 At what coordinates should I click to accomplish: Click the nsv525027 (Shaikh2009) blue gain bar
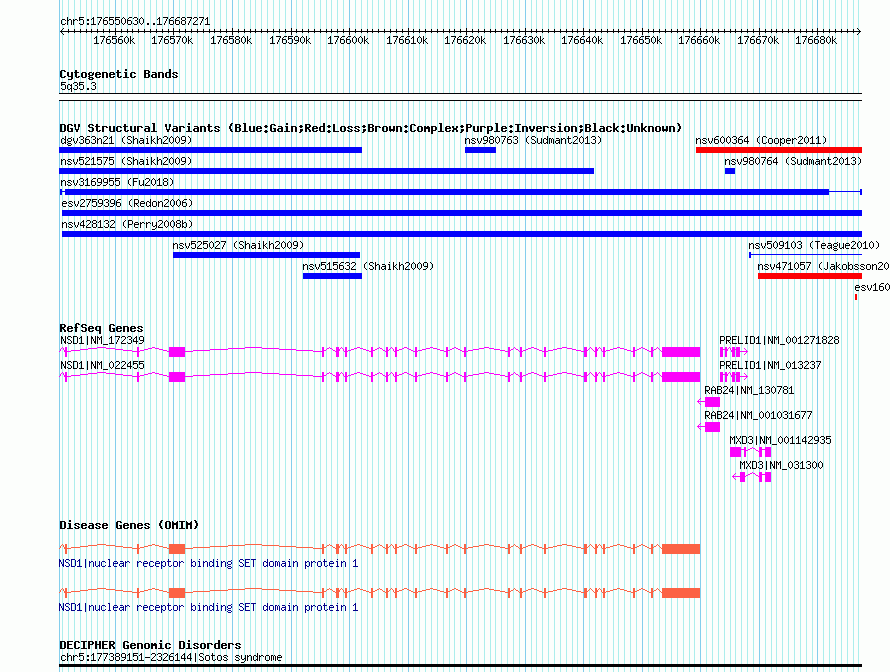click(266, 255)
